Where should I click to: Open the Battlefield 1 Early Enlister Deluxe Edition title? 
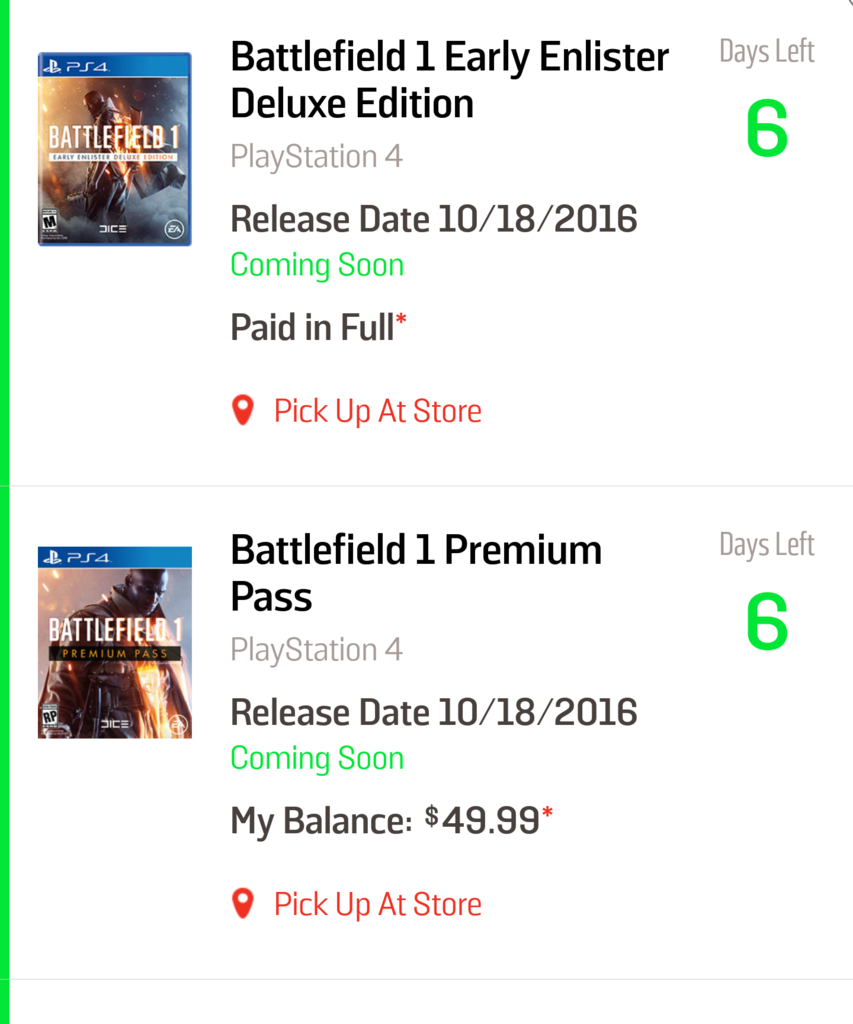(x=449, y=81)
